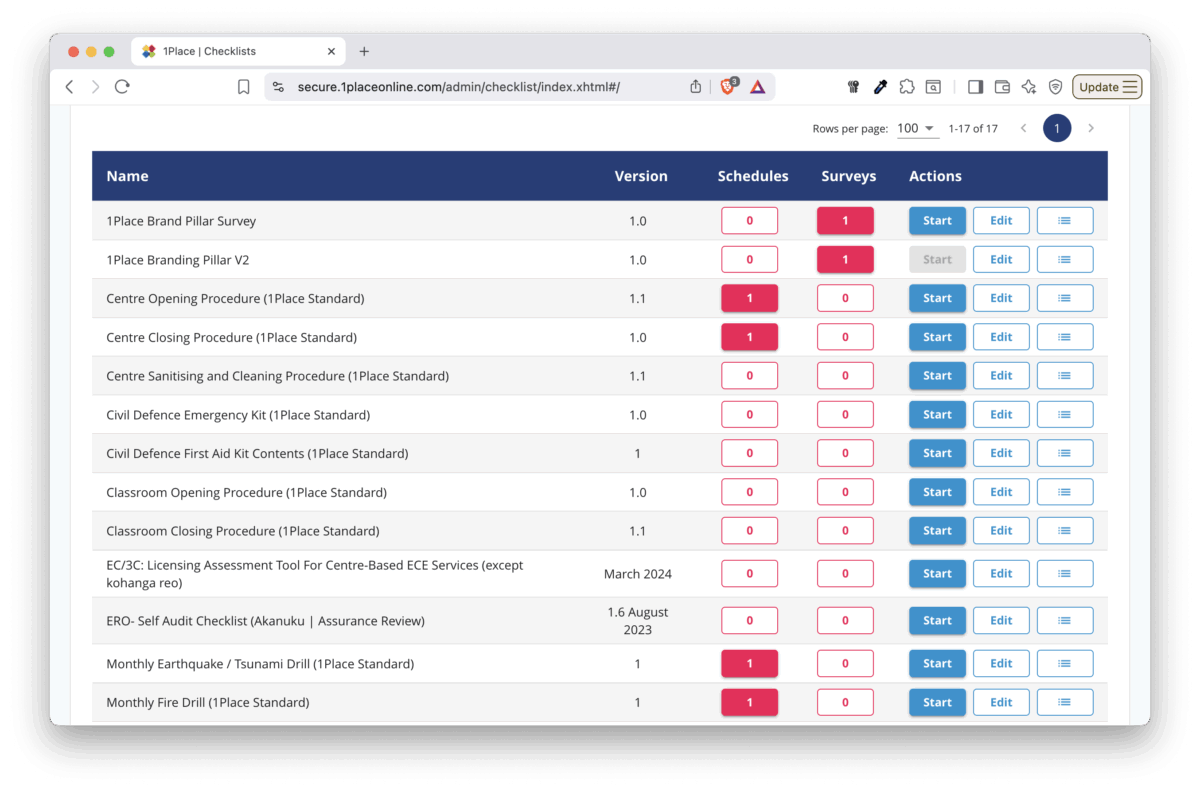Start the Centre Opening Procedure checklist

coord(937,297)
